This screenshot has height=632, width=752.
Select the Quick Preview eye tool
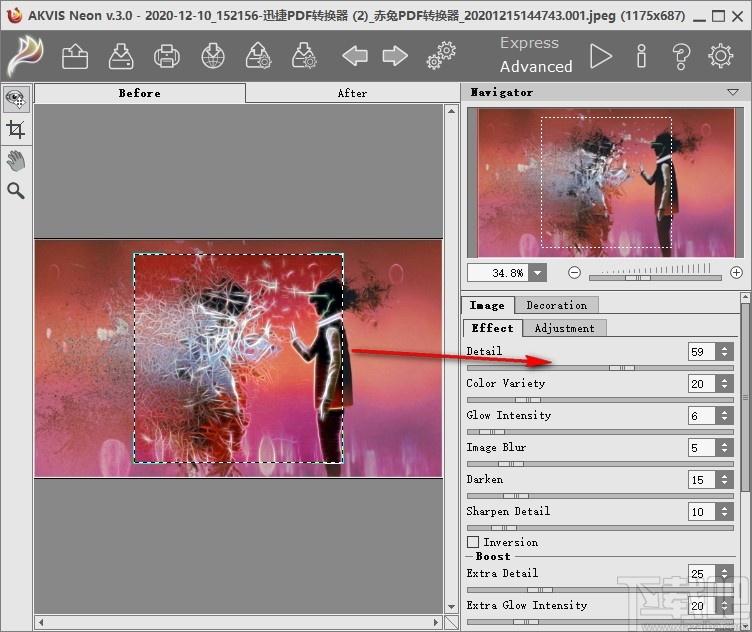point(16,99)
